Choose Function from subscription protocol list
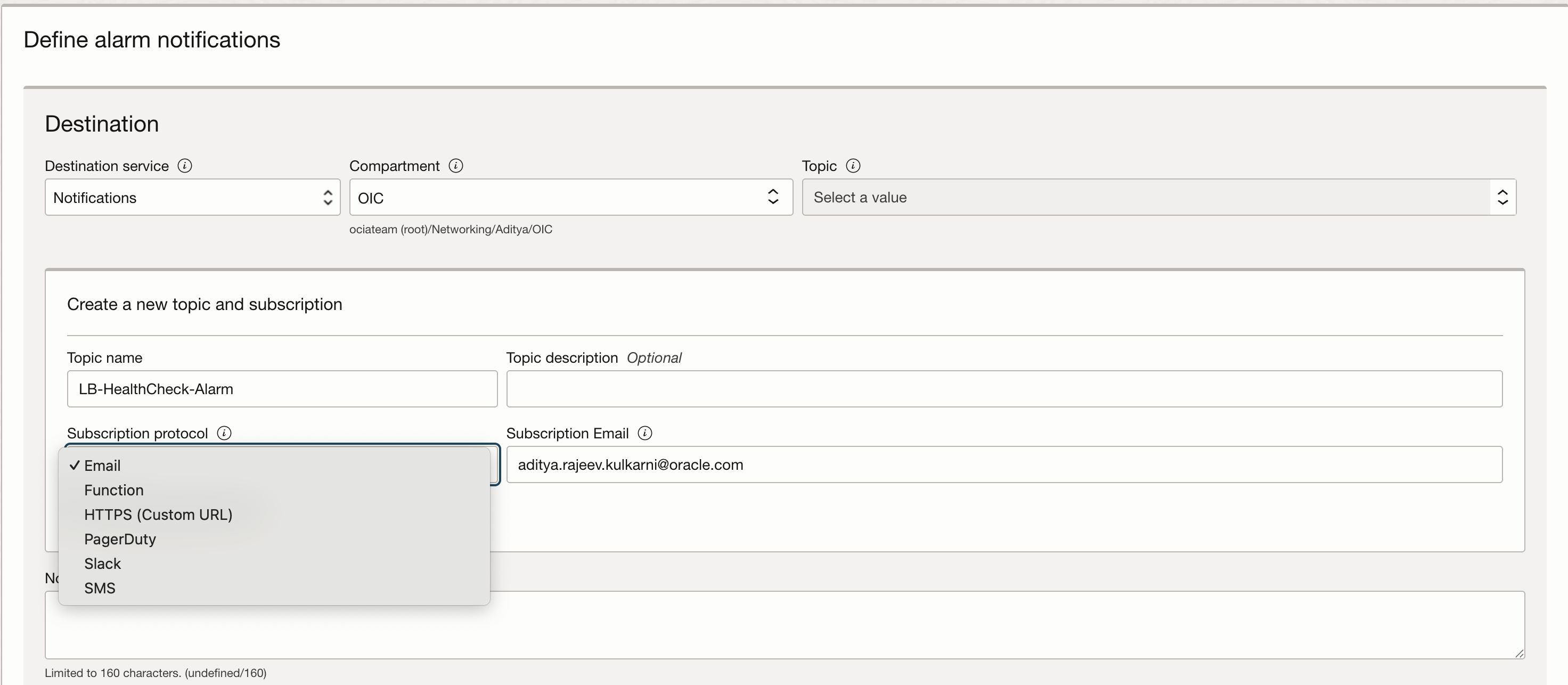 coord(114,490)
